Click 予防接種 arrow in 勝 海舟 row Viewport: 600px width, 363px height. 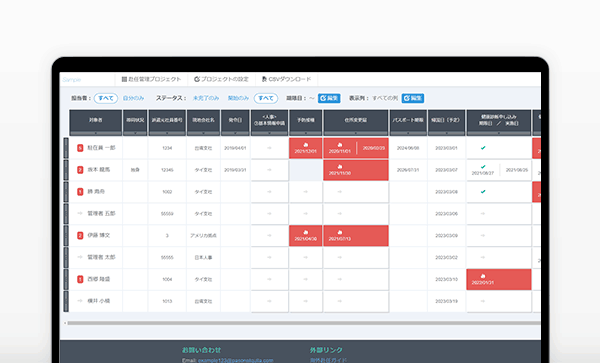[x=305, y=192]
